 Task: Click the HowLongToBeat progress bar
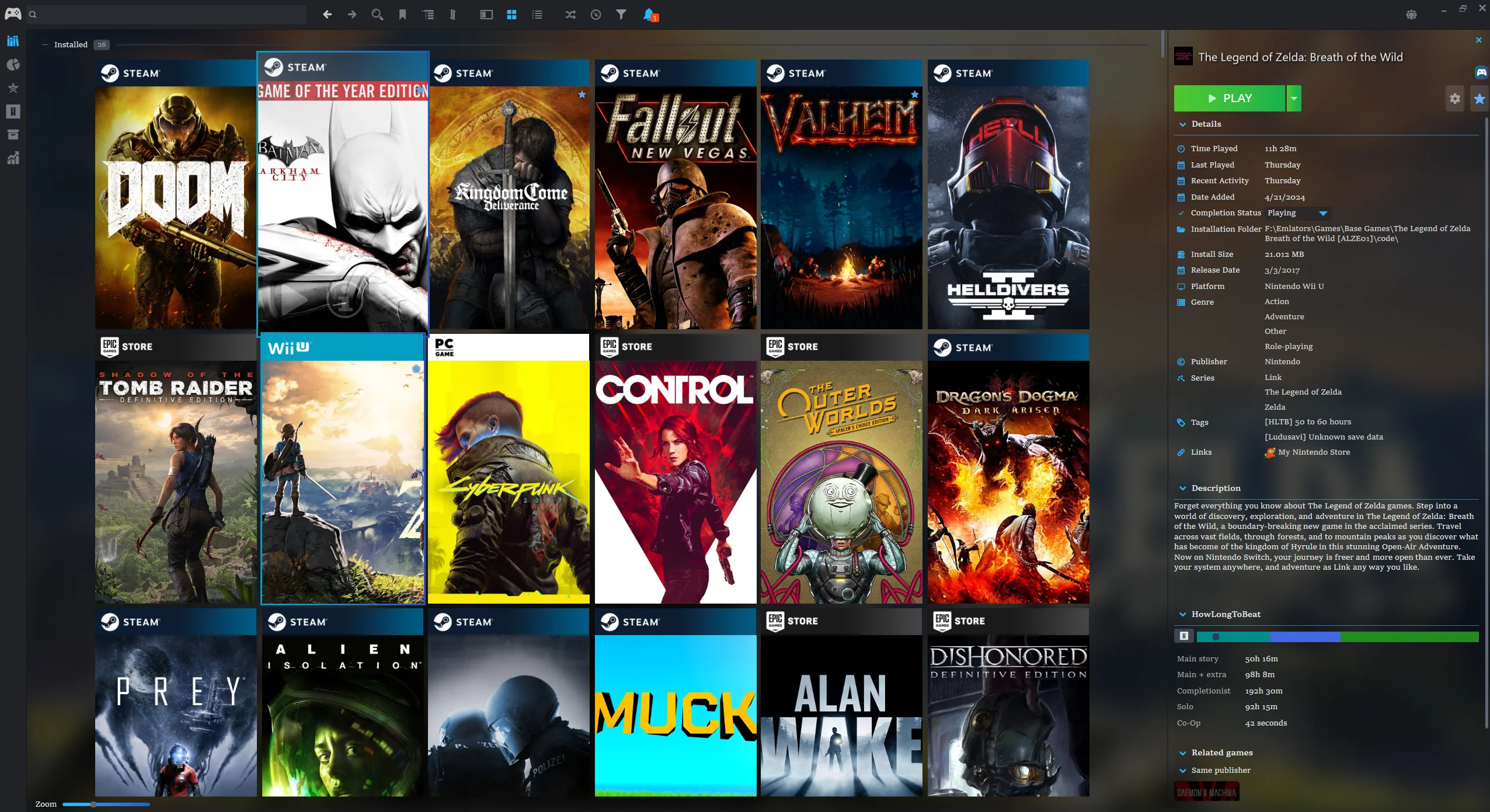(1337, 637)
